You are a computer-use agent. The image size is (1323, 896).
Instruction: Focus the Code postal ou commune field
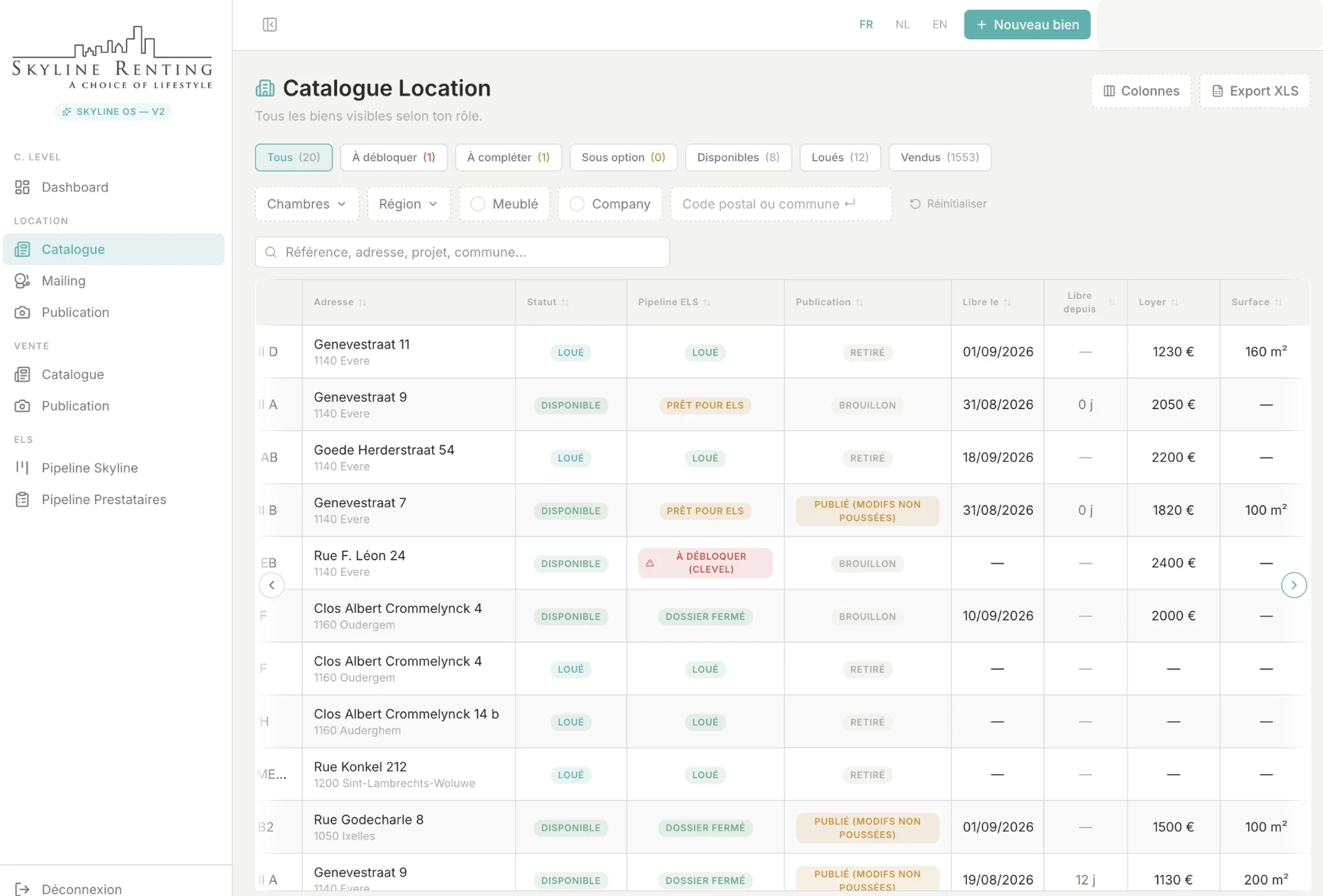781,204
